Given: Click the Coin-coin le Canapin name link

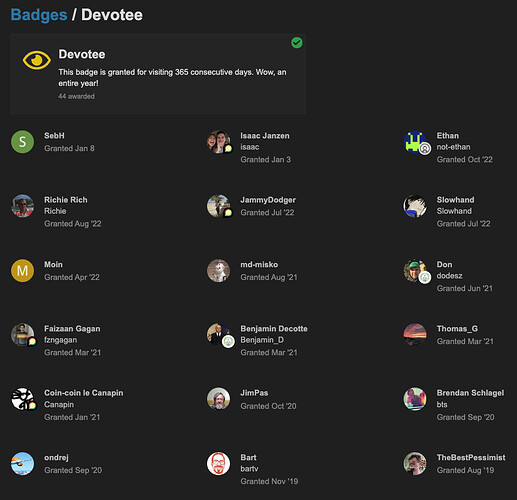Looking at the screenshot, I should (84, 393).
